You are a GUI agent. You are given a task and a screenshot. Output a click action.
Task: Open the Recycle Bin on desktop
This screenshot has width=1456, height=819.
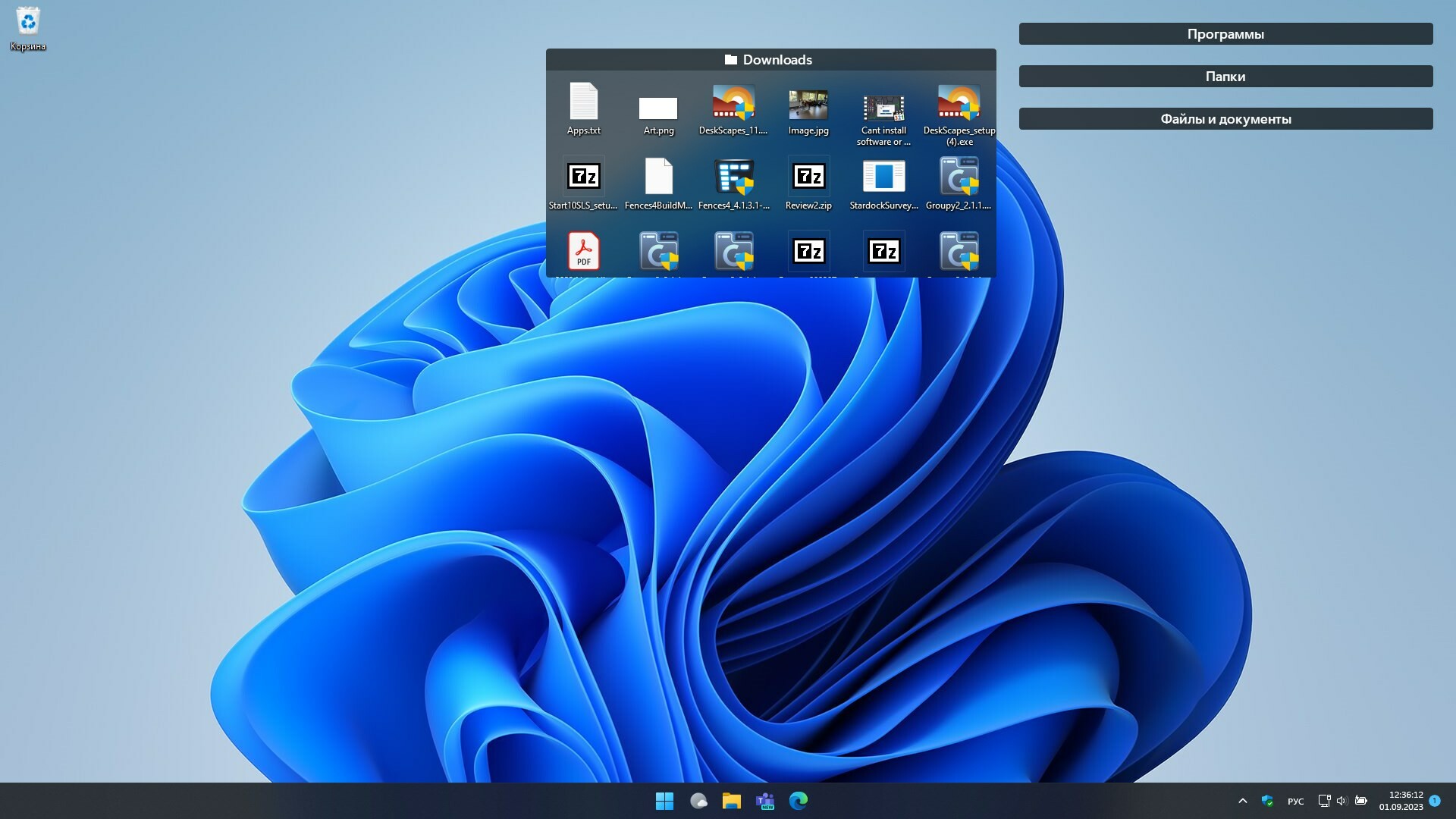28,23
